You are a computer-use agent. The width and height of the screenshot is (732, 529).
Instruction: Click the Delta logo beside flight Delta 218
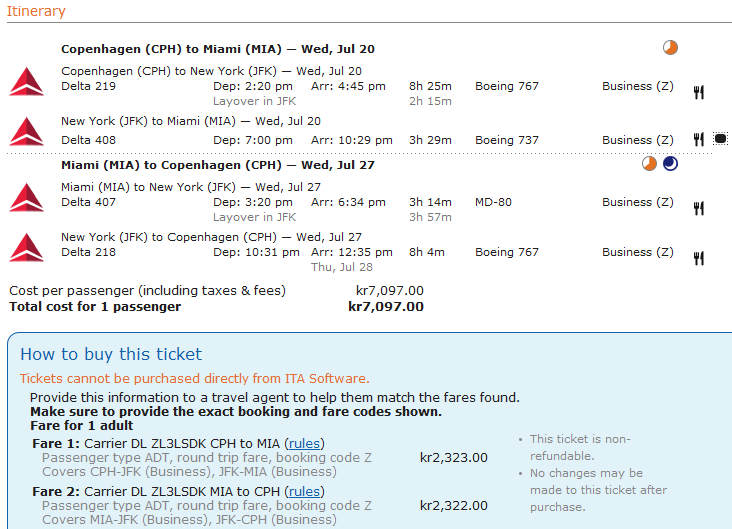pyautogui.click(x=26, y=246)
